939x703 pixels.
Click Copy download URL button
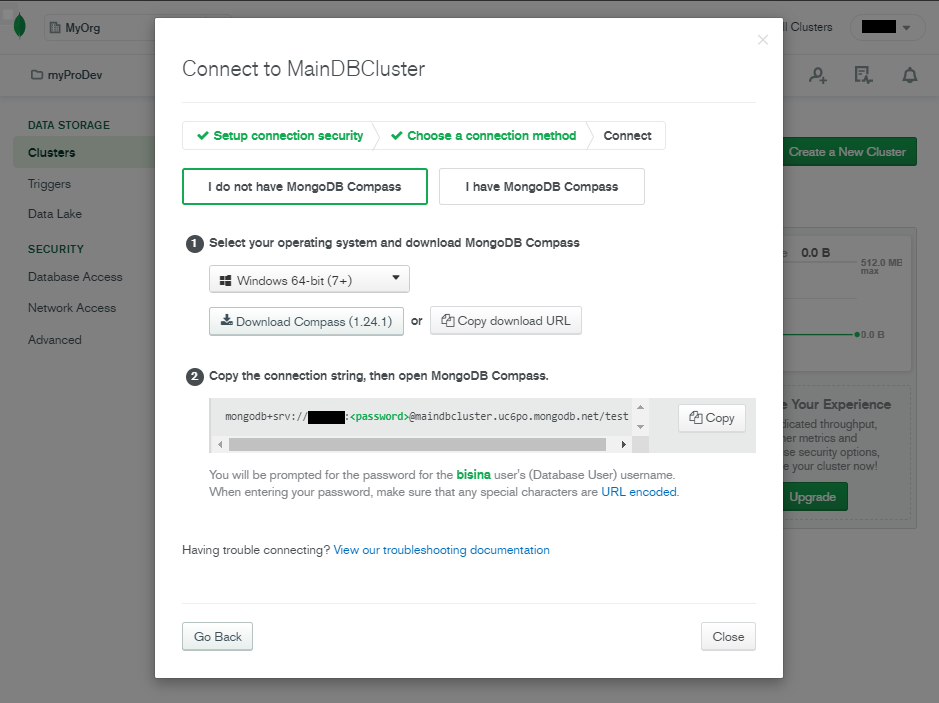pos(505,321)
